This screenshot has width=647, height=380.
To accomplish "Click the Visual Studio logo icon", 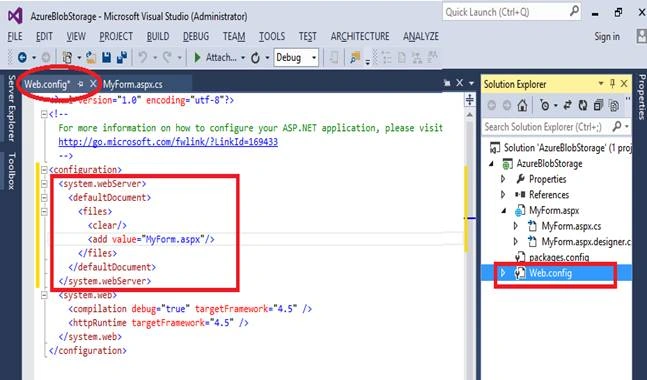I will (15, 16).
